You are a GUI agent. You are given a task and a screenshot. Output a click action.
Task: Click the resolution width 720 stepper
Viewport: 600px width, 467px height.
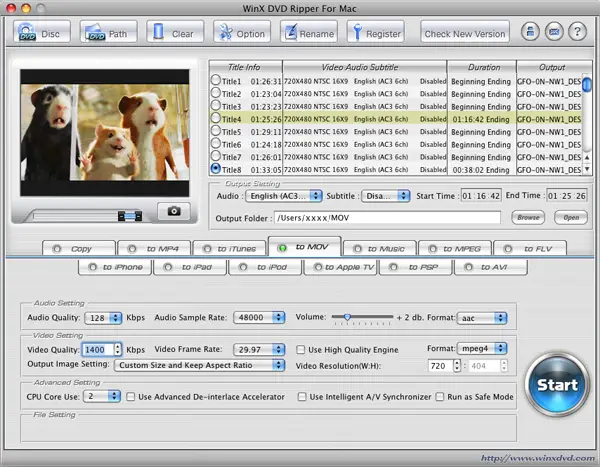[457, 366]
